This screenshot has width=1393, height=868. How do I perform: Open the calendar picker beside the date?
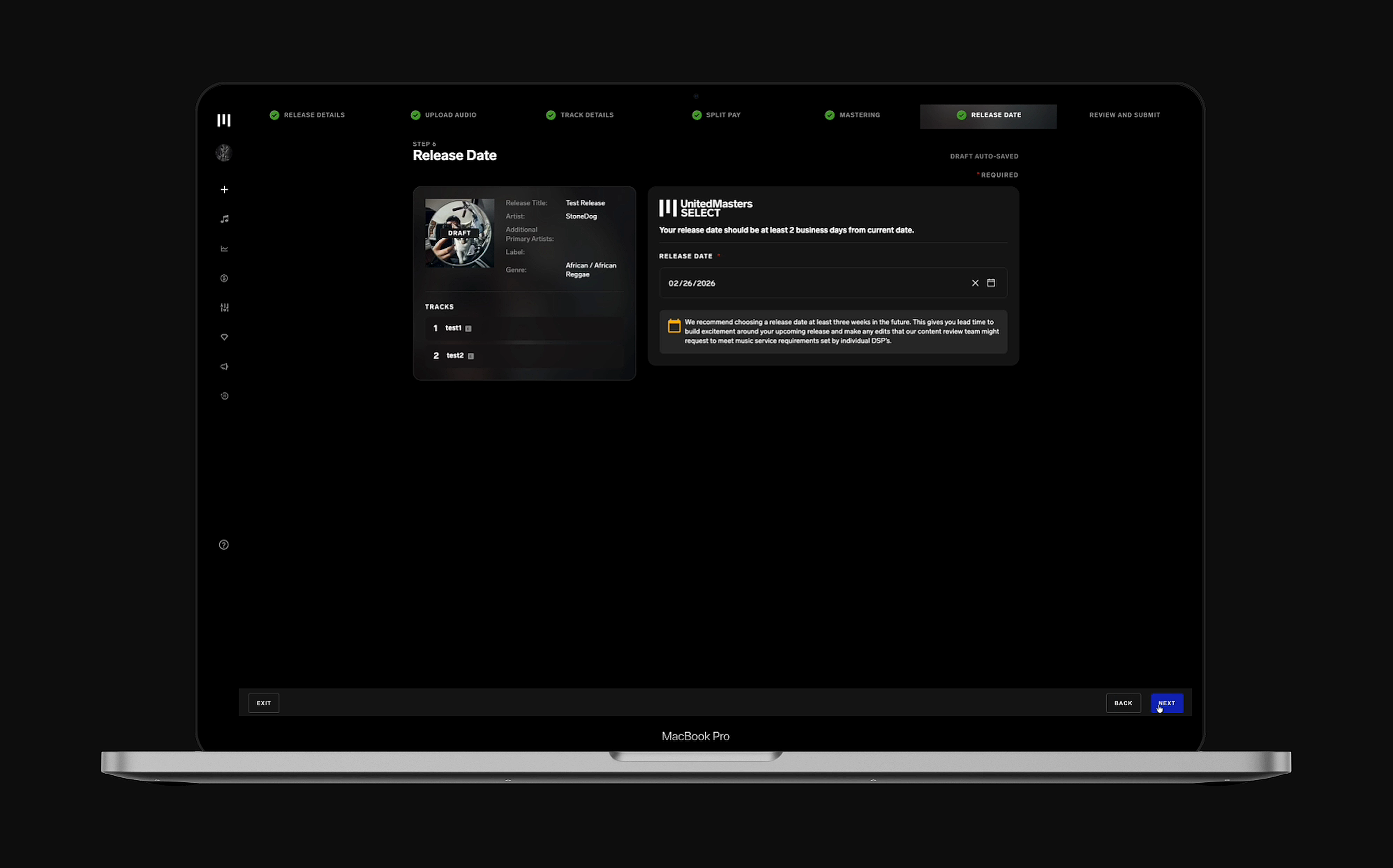pyautogui.click(x=991, y=283)
